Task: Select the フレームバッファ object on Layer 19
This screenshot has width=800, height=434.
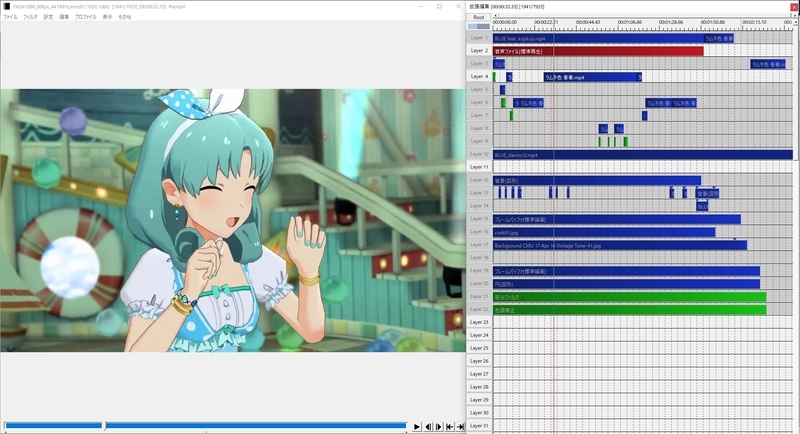Action: 627,271
